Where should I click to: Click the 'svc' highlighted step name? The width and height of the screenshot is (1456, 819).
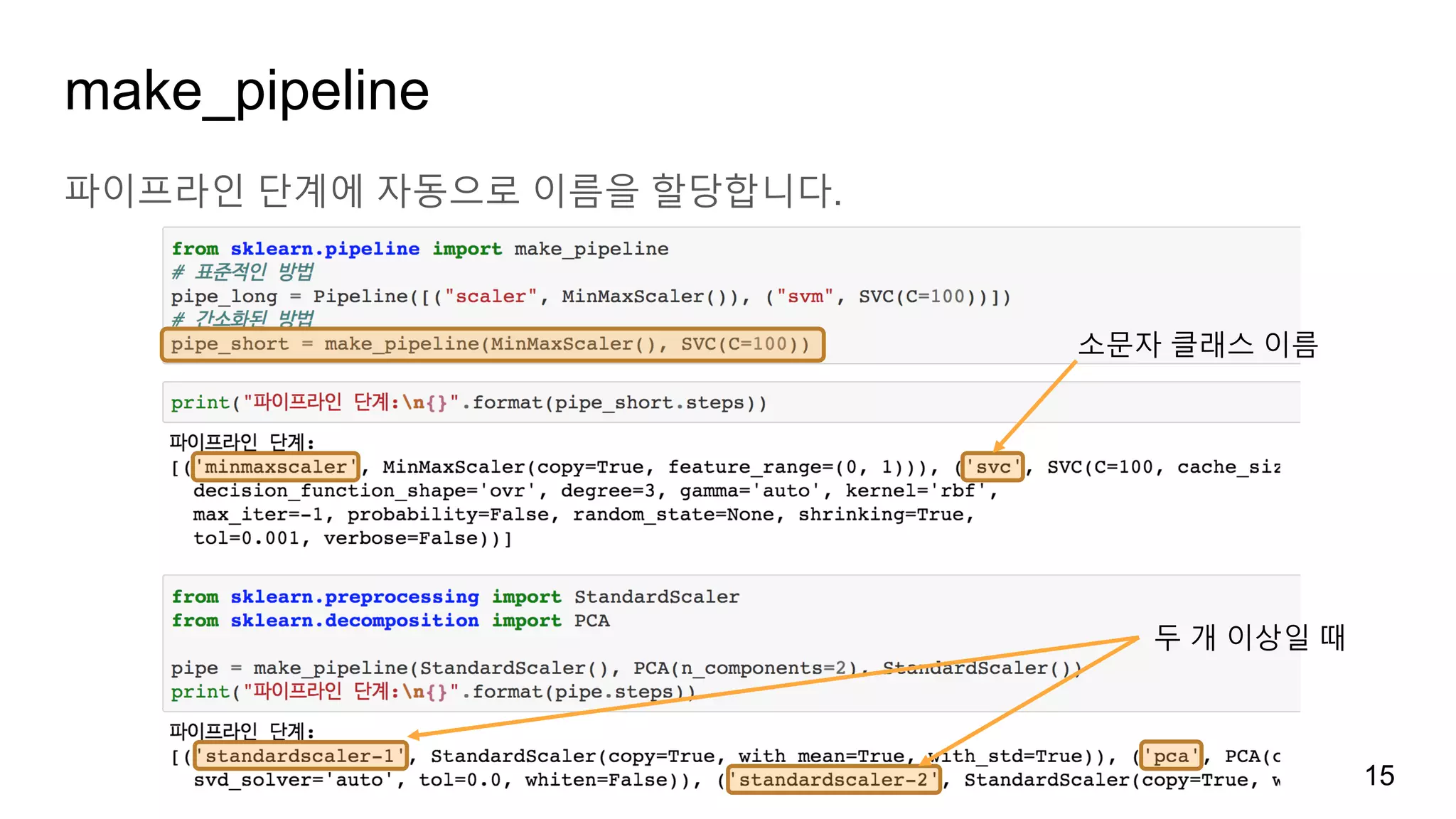coord(992,467)
